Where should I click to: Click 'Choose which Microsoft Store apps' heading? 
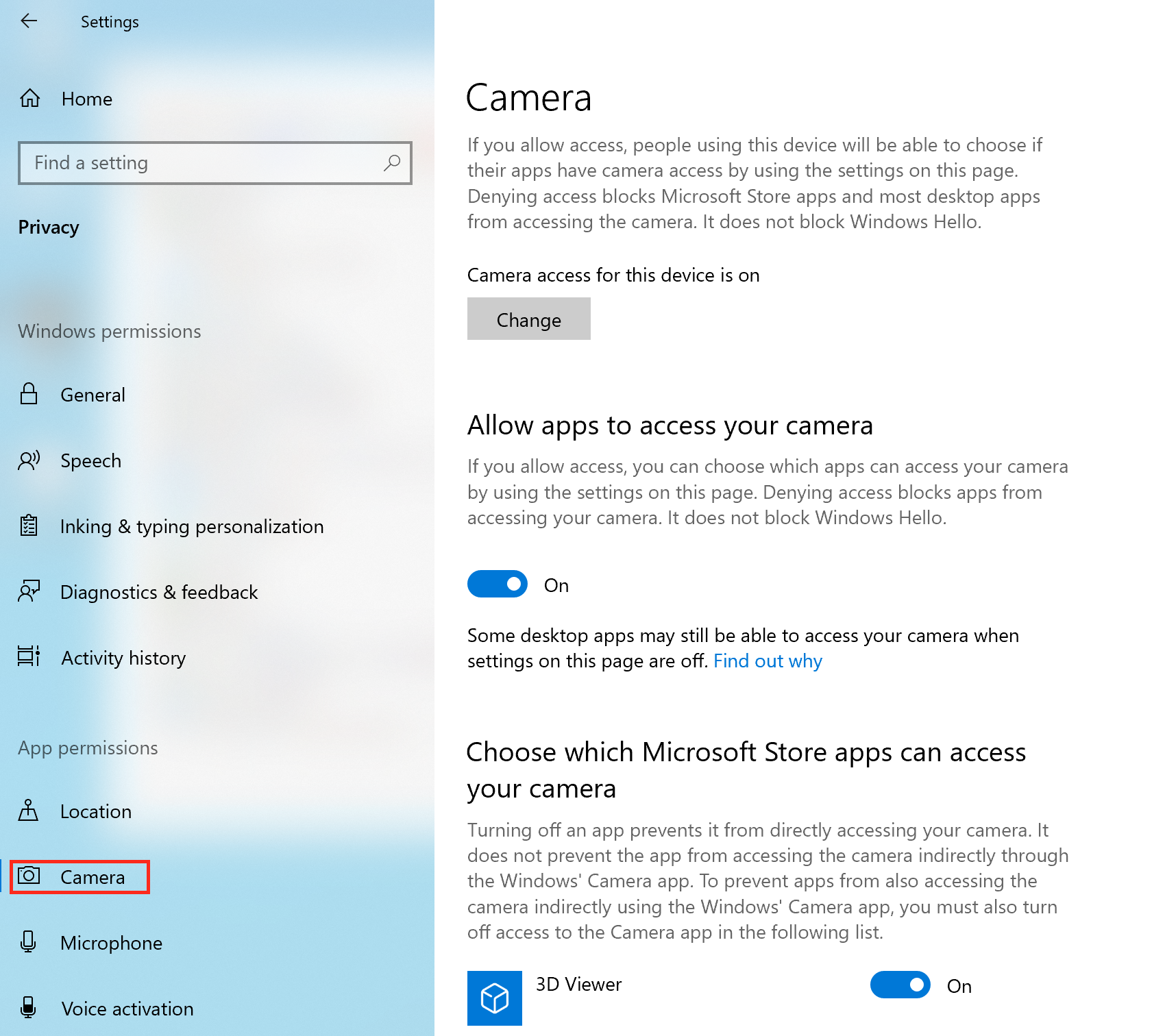click(x=746, y=770)
